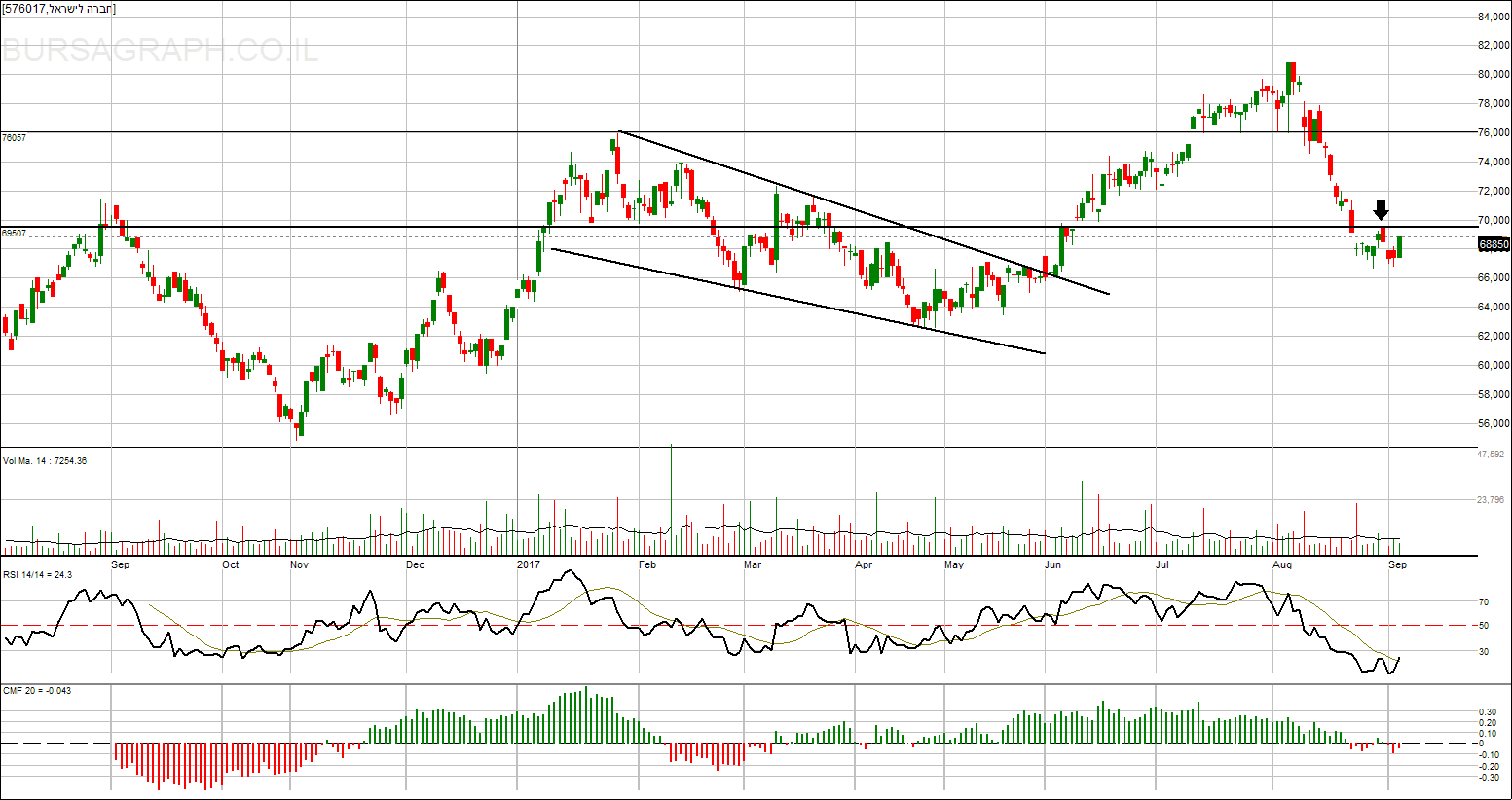Click the 74,000 price axis label
Image resolution: width=1512 pixels, height=800 pixels.
[1494, 163]
